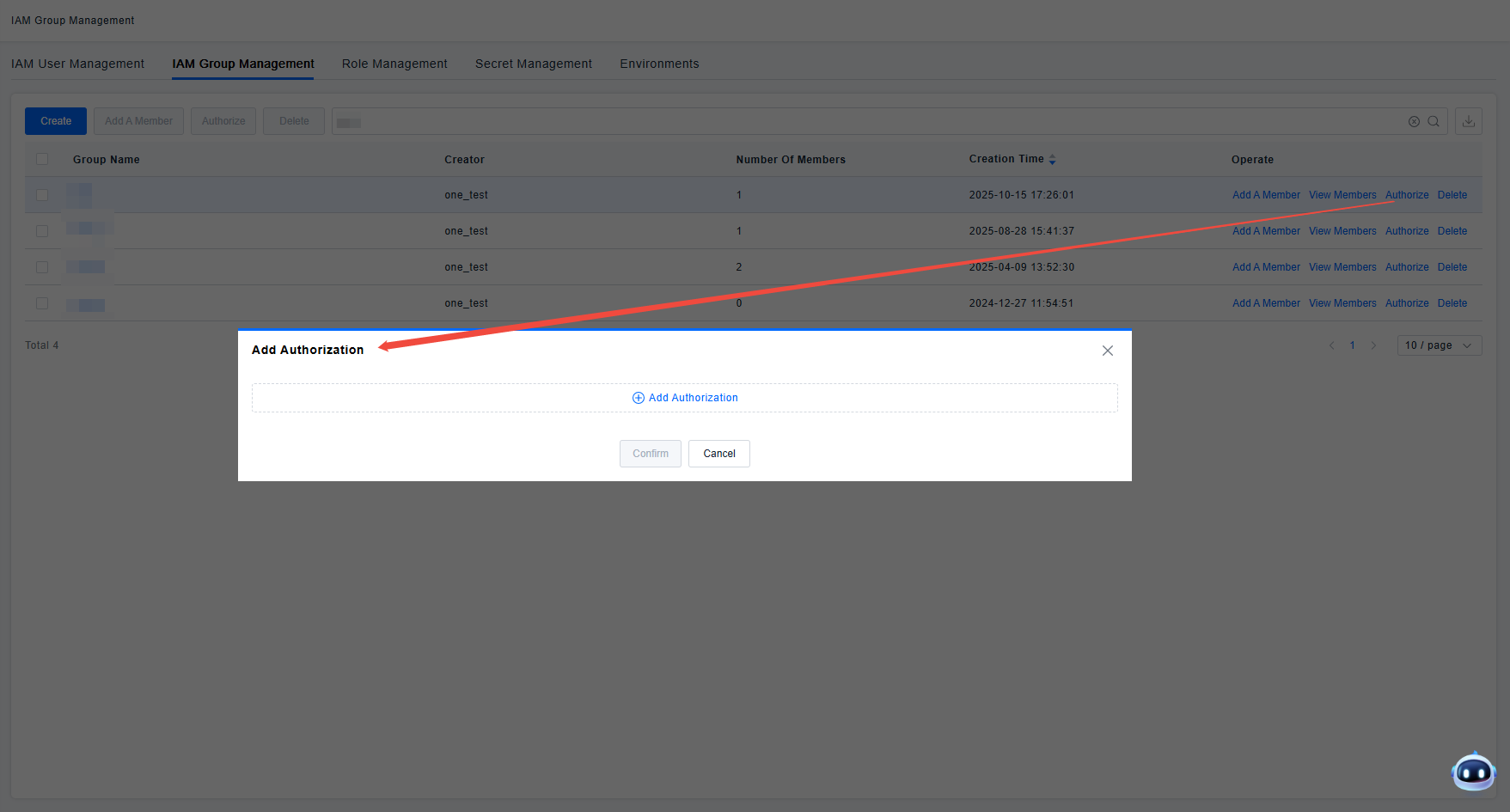Check the last group row checkbox

(x=42, y=303)
